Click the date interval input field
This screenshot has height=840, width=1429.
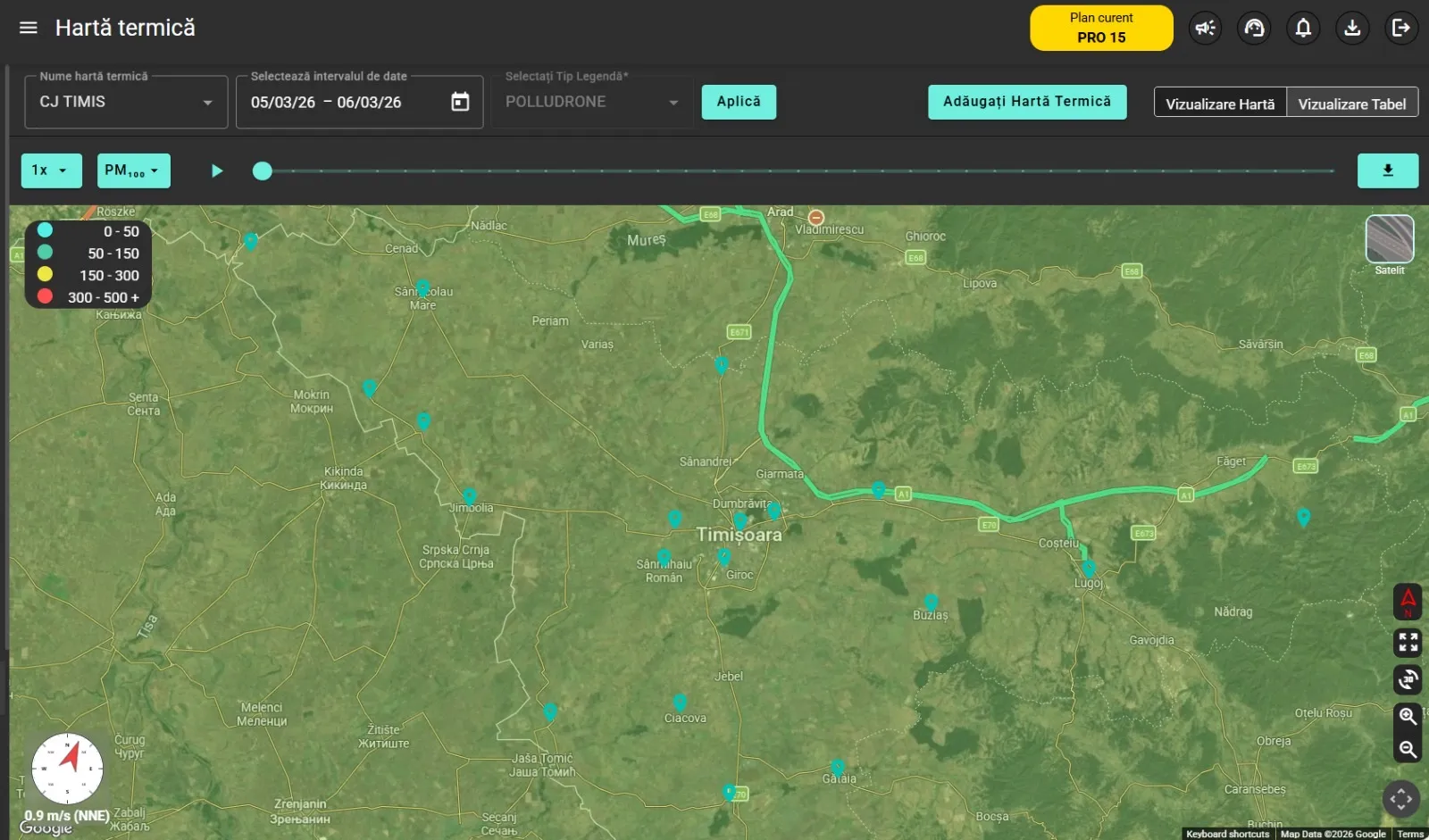[x=359, y=102]
